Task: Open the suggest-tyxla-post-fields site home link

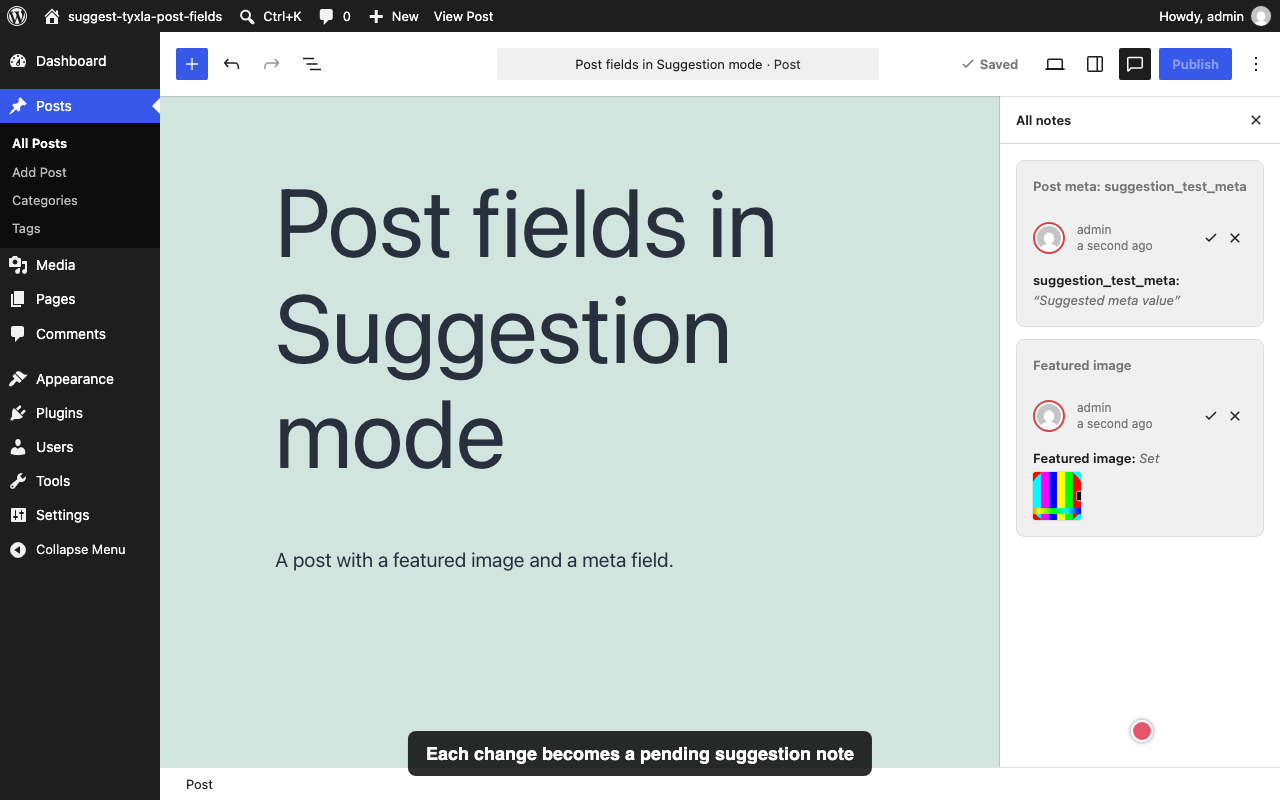Action: pyautogui.click(x=133, y=16)
